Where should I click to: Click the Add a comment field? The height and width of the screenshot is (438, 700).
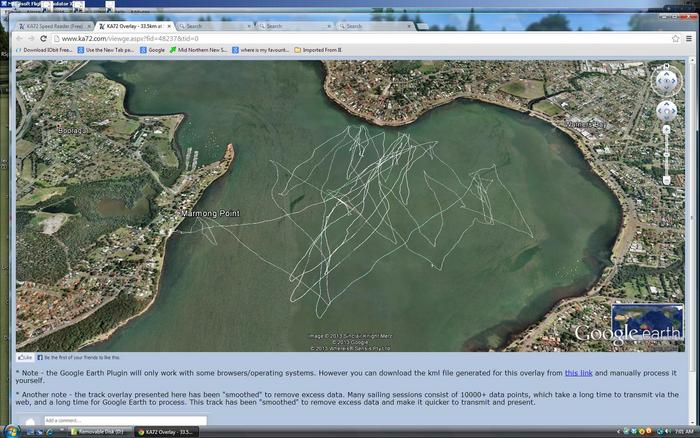coord(125,421)
